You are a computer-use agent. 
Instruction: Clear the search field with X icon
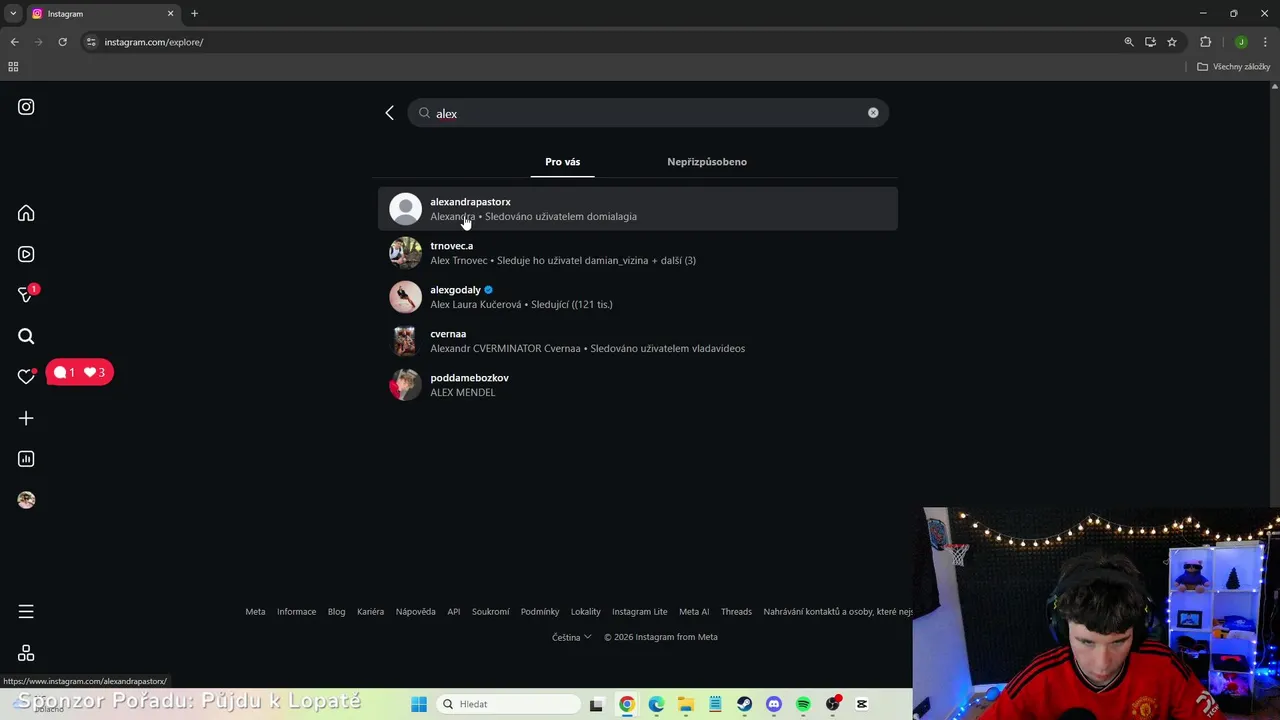click(x=873, y=113)
